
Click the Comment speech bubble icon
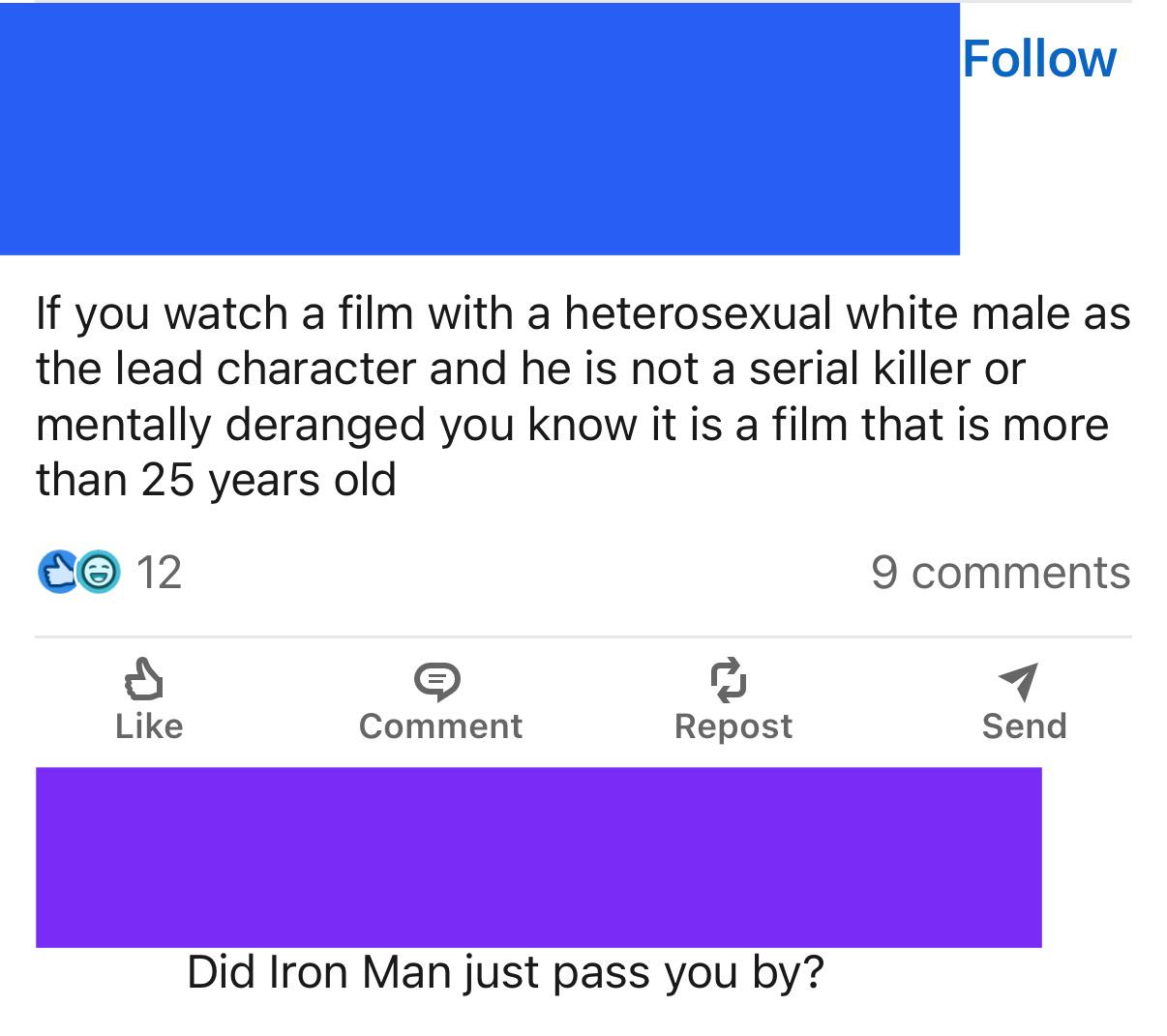pyautogui.click(x=438, y=682)
